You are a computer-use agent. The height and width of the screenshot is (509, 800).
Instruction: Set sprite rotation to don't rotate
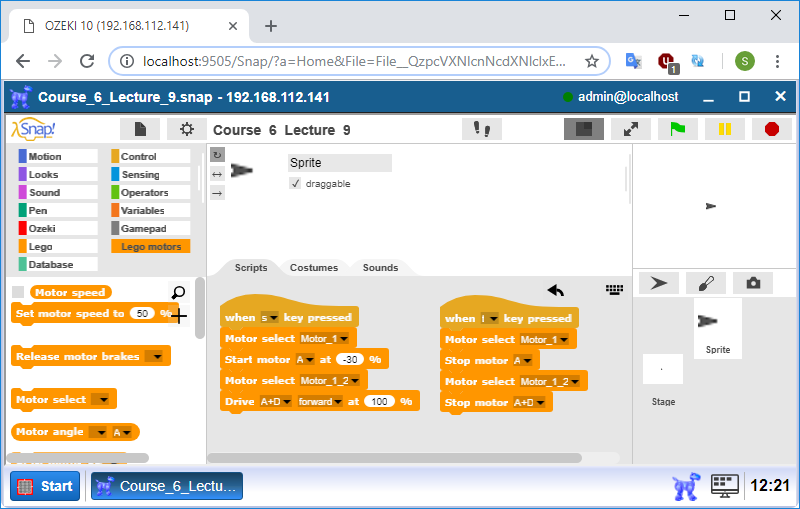pos(217,193)
